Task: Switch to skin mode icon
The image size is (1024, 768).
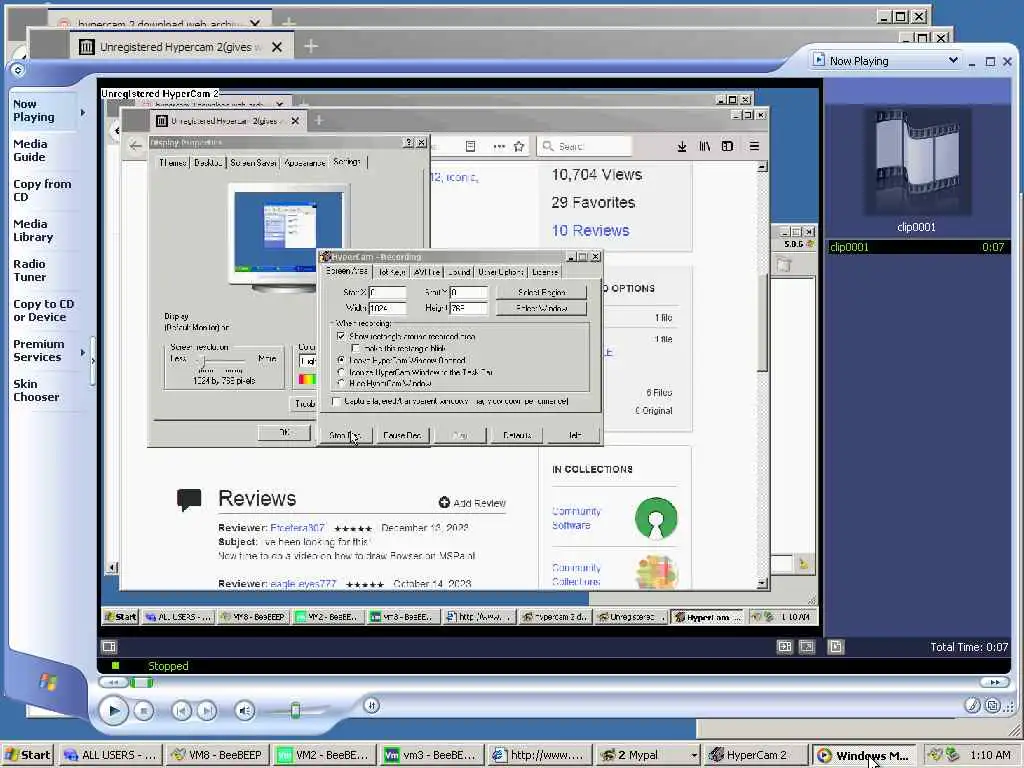Action: click(x=993, y=705)
